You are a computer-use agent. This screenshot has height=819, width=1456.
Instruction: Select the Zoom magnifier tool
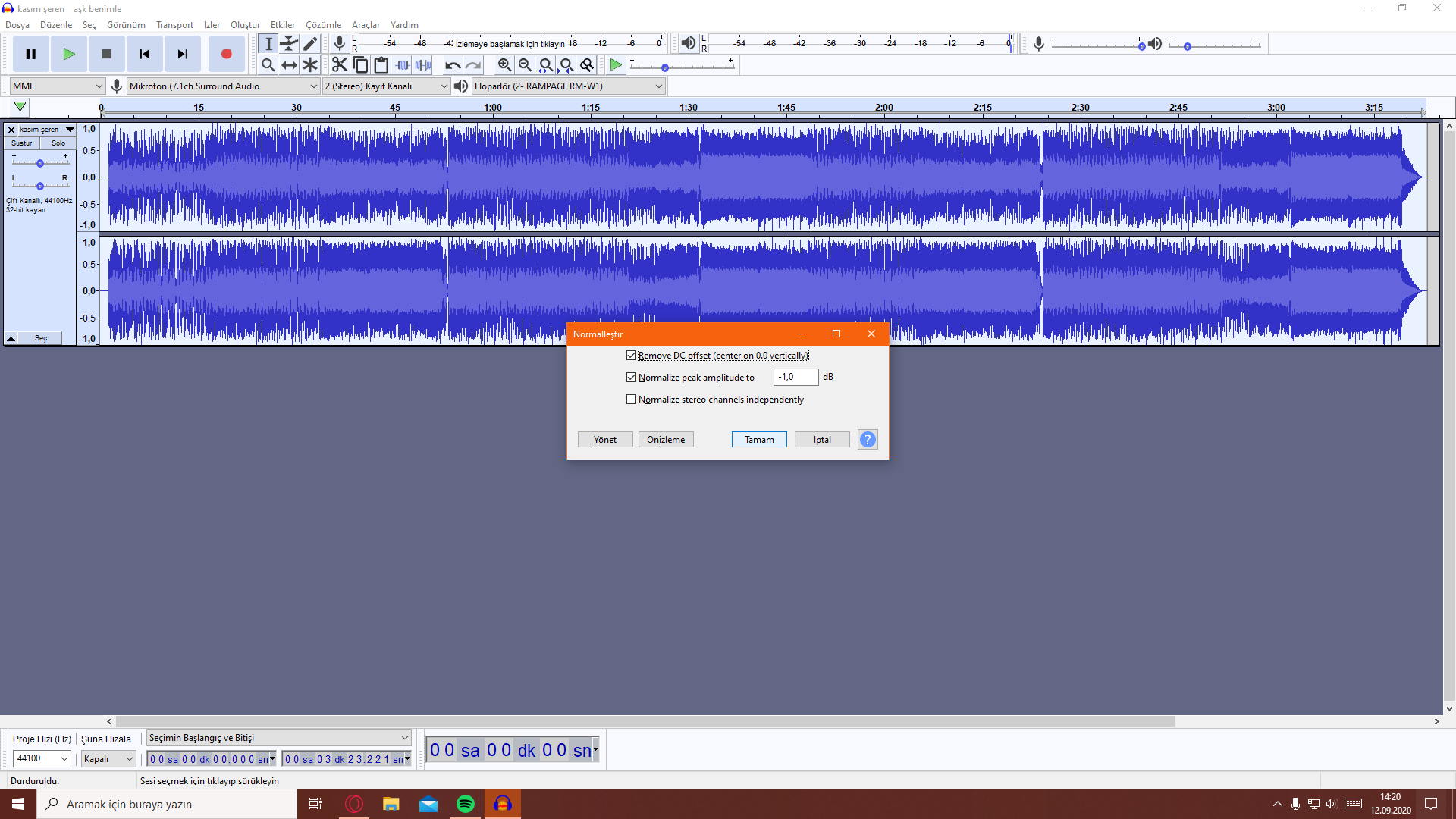[x=268, y=65]
